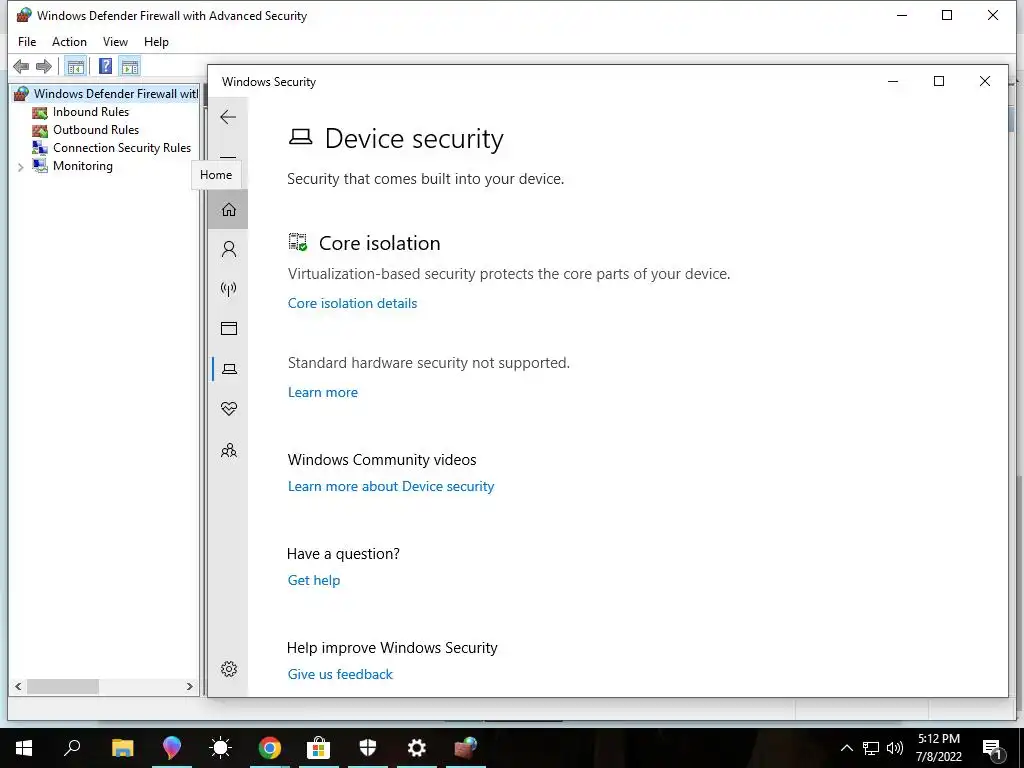Open File Explorer from taskbar

point(122,748)
